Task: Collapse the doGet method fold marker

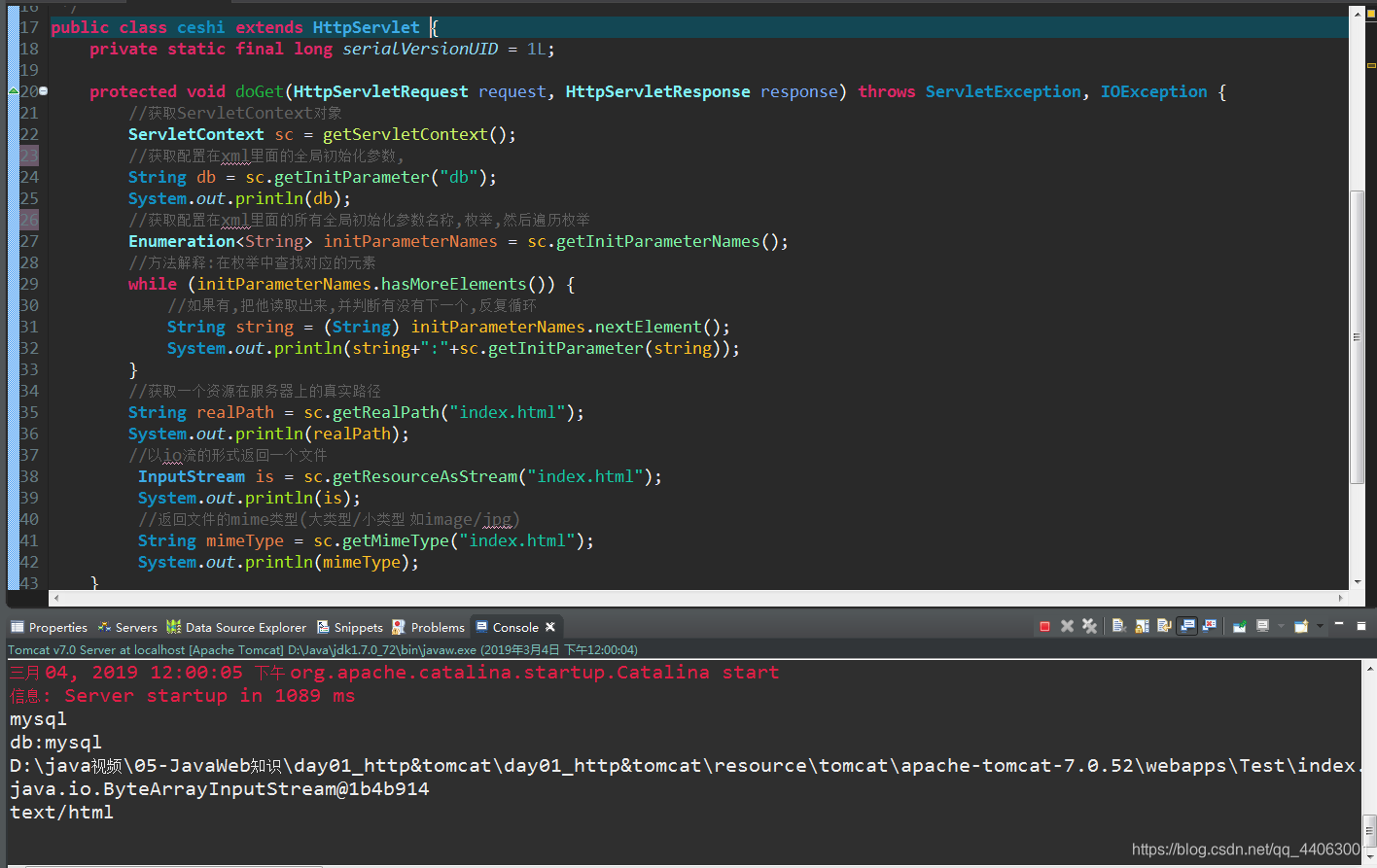Action: click(43, 91)
